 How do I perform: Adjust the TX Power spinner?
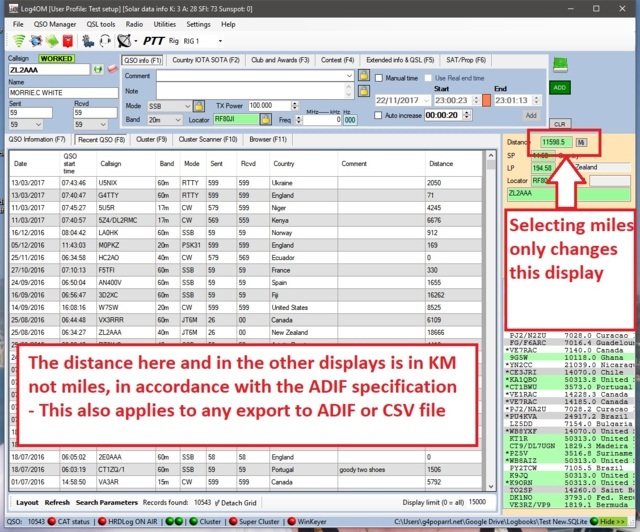tap(295, 106)
